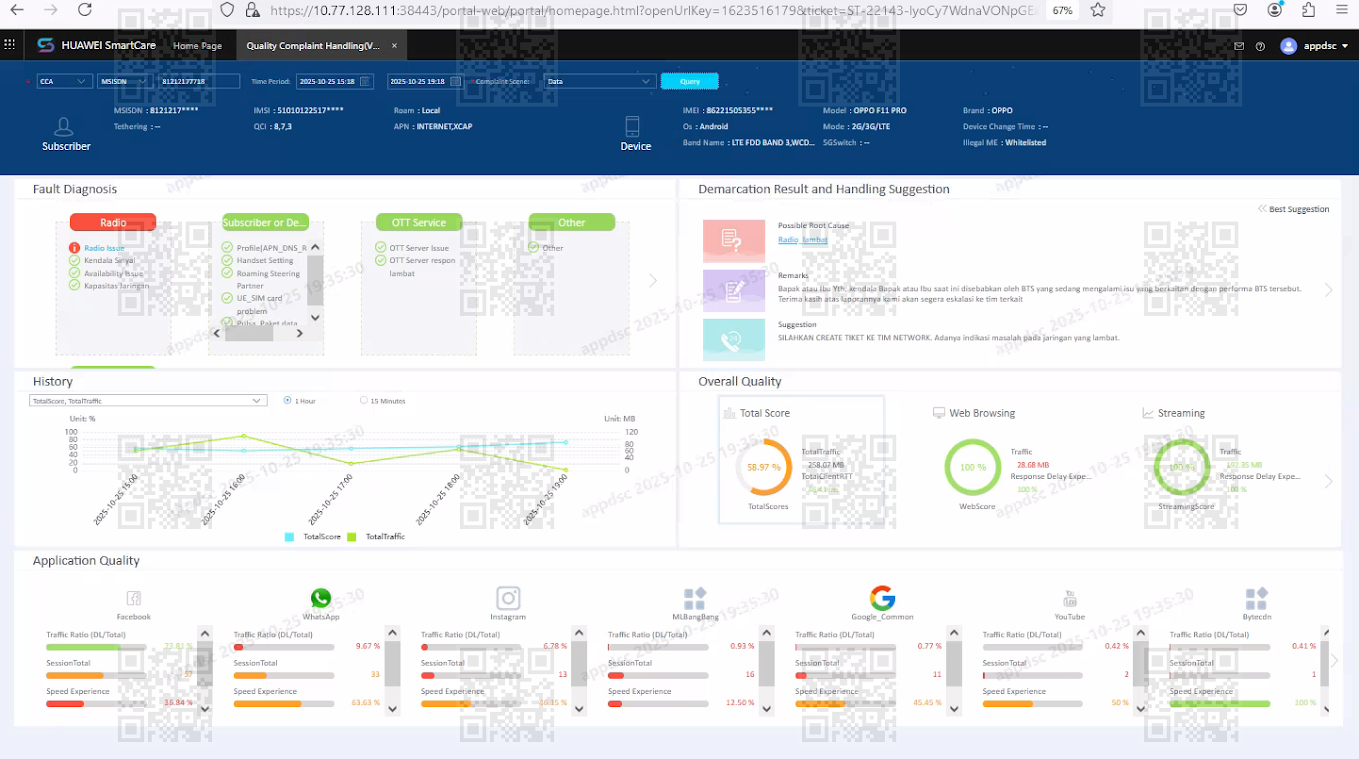Click the Instagram application icon
The height and width of the screenshot is (759, 1359).
tap(508, 598)
